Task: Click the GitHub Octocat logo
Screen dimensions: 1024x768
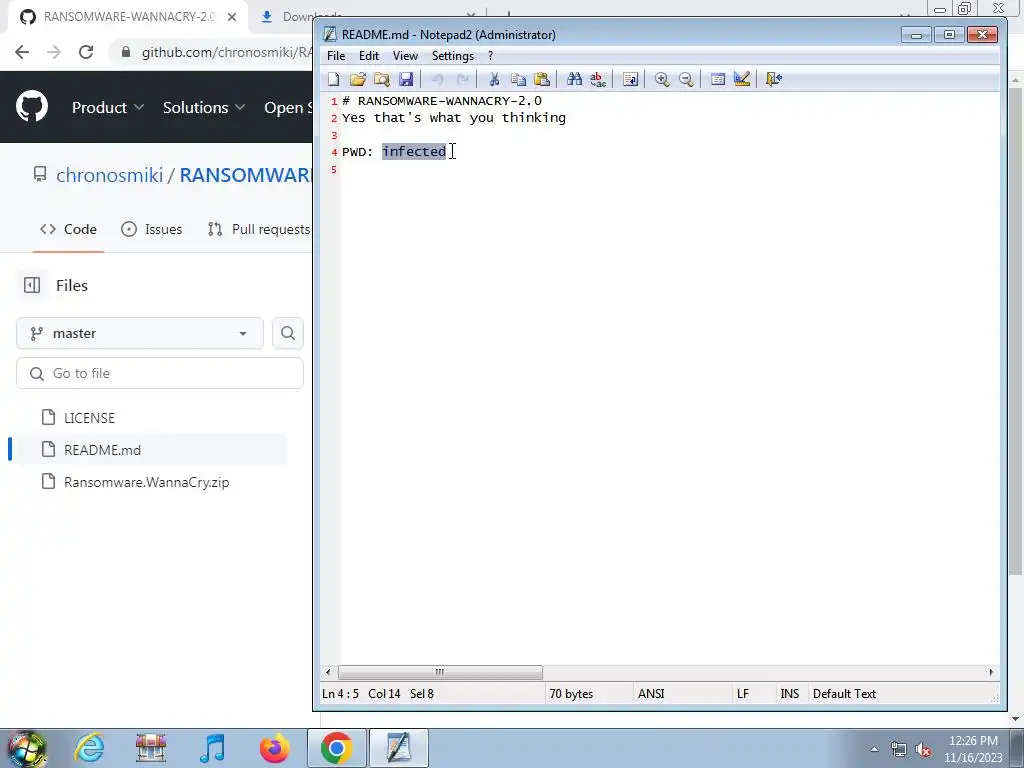Action: click(x=31, y=107)
